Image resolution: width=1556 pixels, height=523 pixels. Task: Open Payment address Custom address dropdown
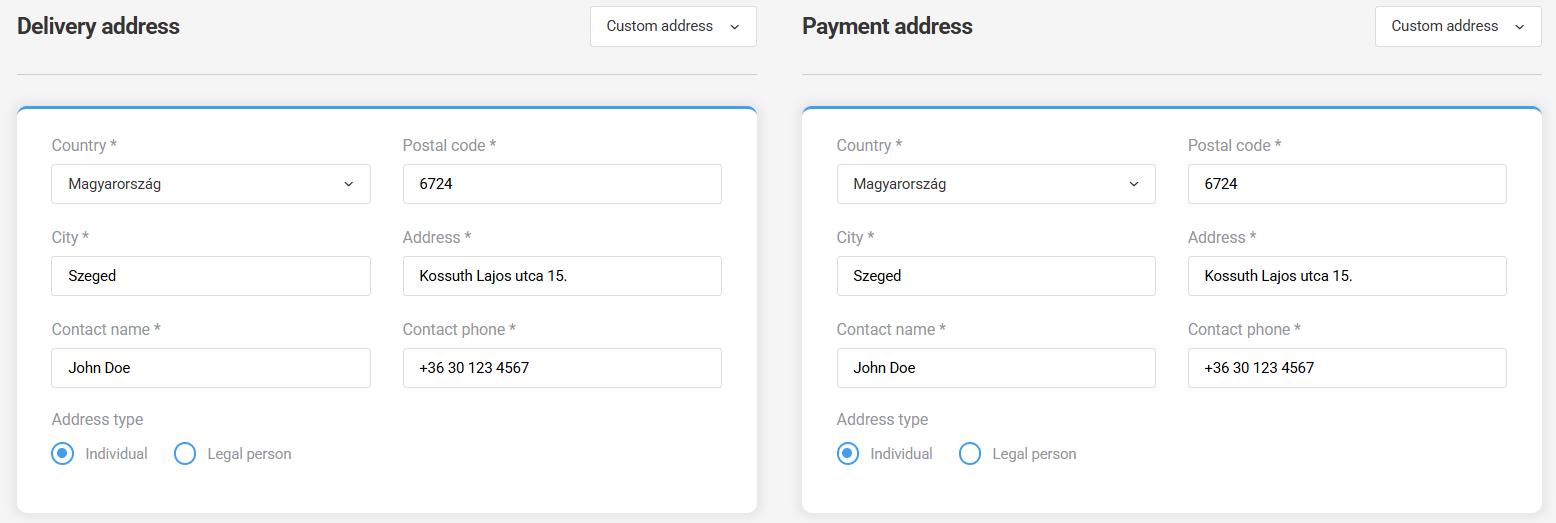tap(1458, 26)
